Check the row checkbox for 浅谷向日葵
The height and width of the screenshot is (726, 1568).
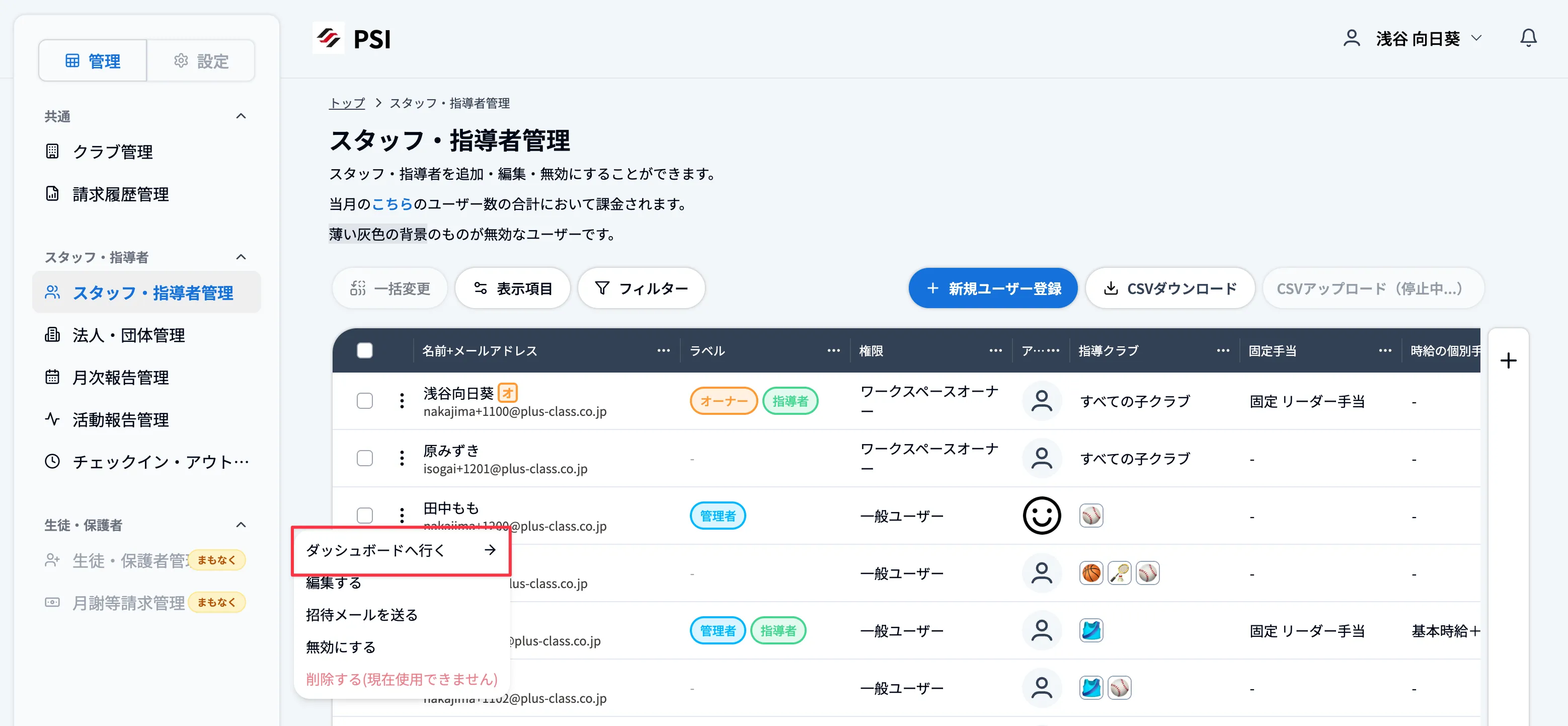coord(365,401)
